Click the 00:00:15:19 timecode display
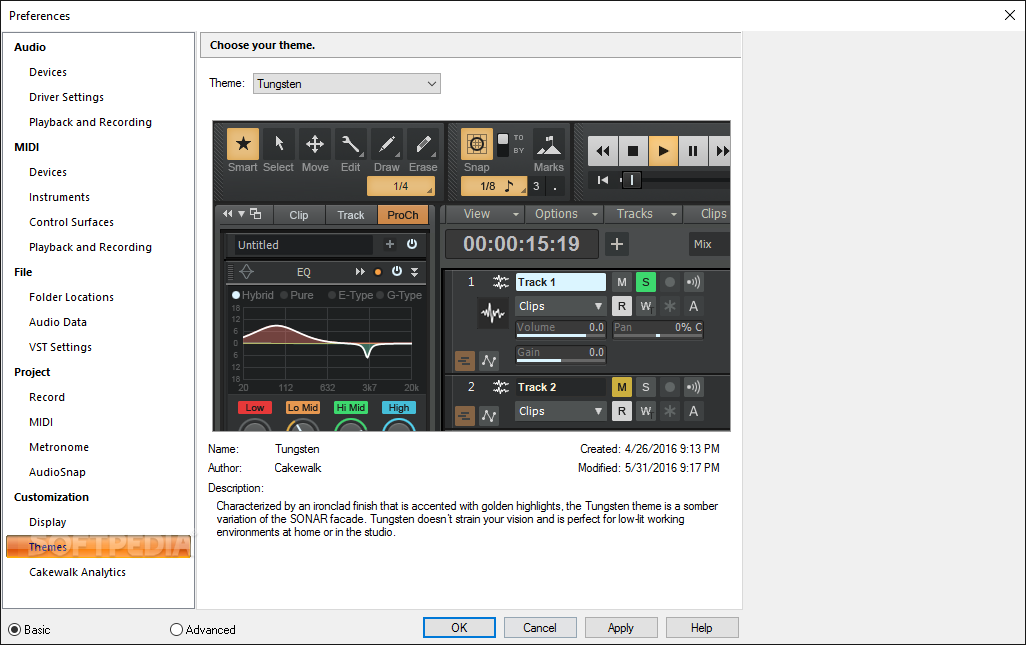Screen dimensions: 1026x645 522,244
